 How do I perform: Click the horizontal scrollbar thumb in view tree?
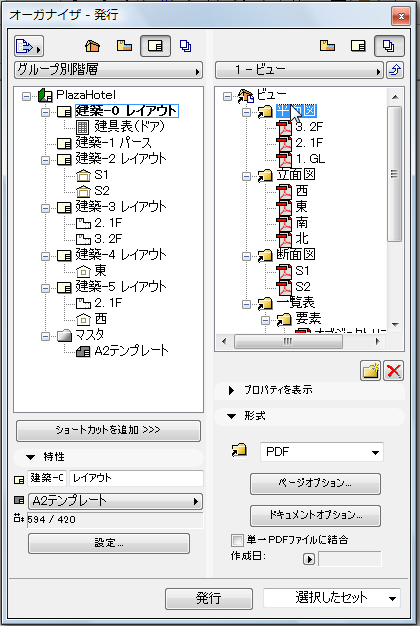[288, 341]
